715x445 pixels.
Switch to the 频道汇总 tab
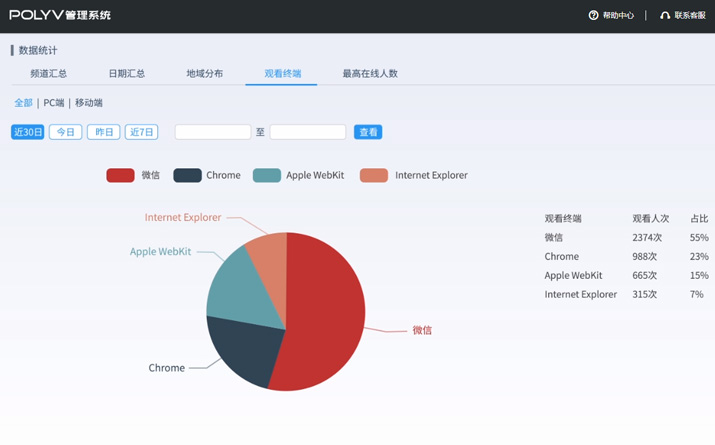[x=48, y=74]
